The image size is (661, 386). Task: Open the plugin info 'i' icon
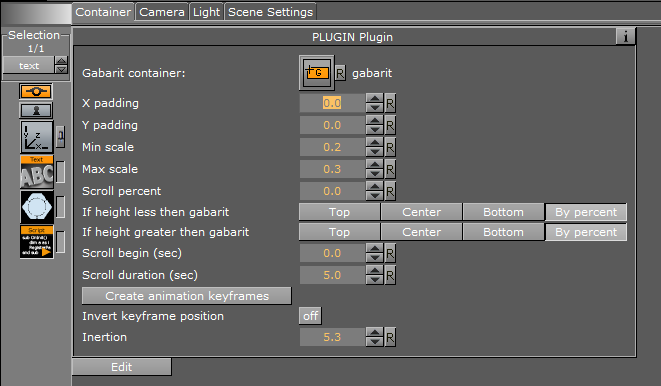pyautogui.click(x=626, y=36)
